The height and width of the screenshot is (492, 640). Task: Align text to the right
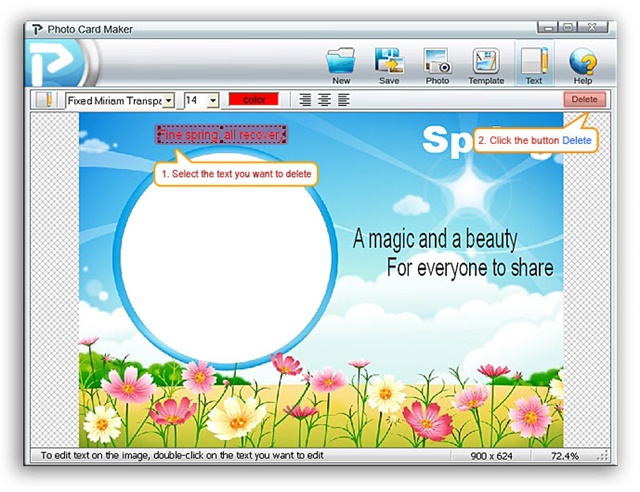pos(343,100)
